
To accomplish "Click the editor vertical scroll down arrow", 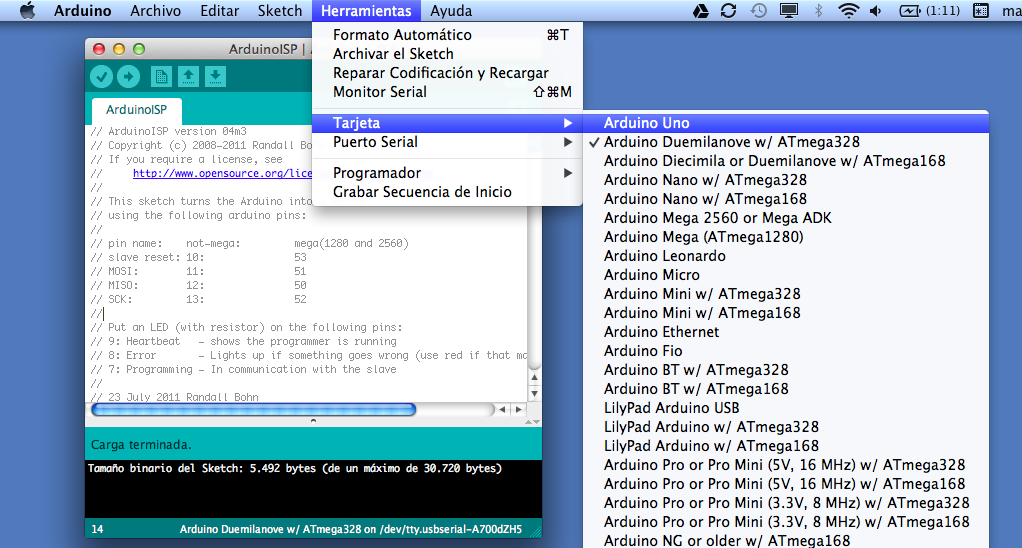I will point(534,393).
